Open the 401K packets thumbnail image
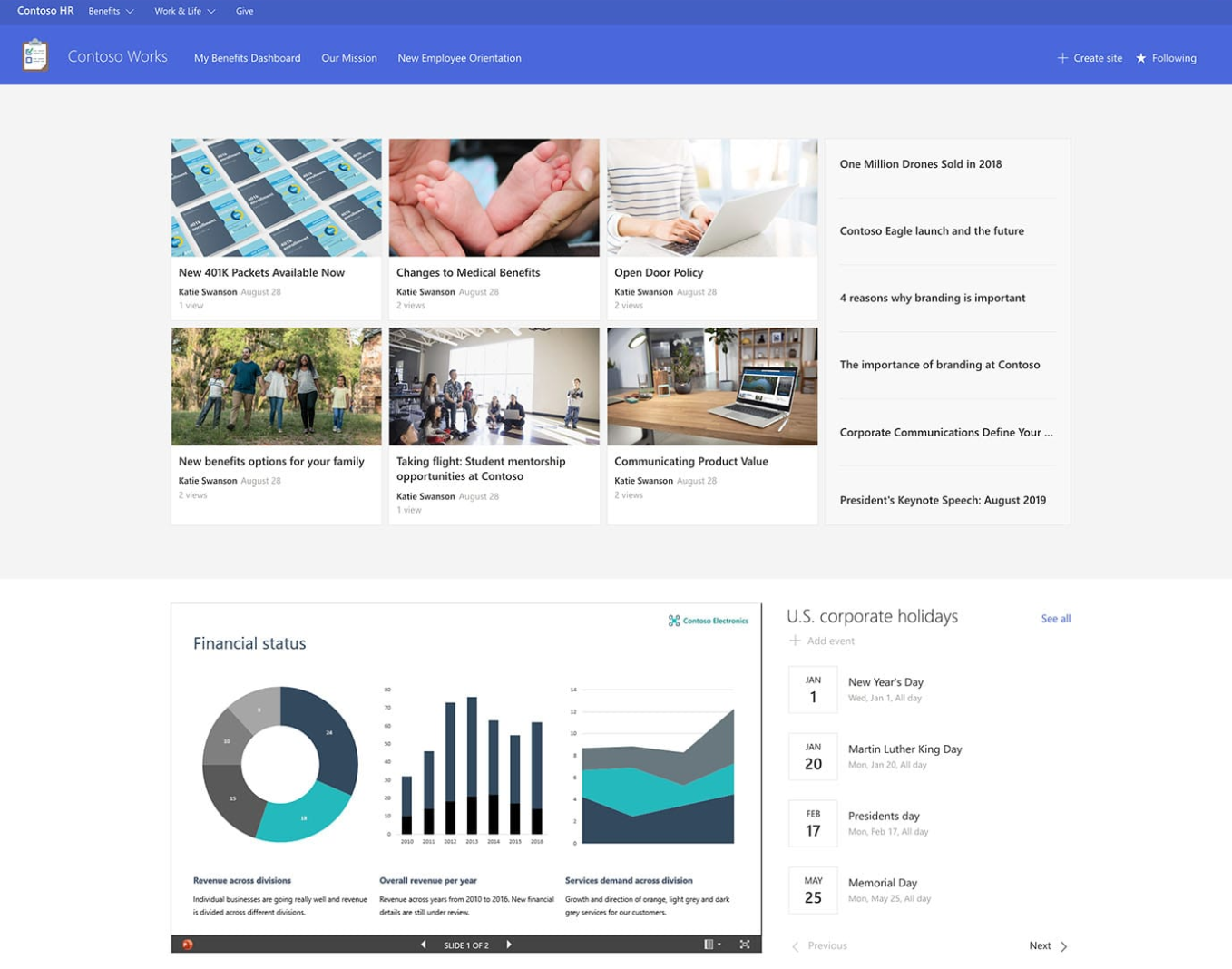Viewport: 1232px width, 969px height. pos(276,198)
